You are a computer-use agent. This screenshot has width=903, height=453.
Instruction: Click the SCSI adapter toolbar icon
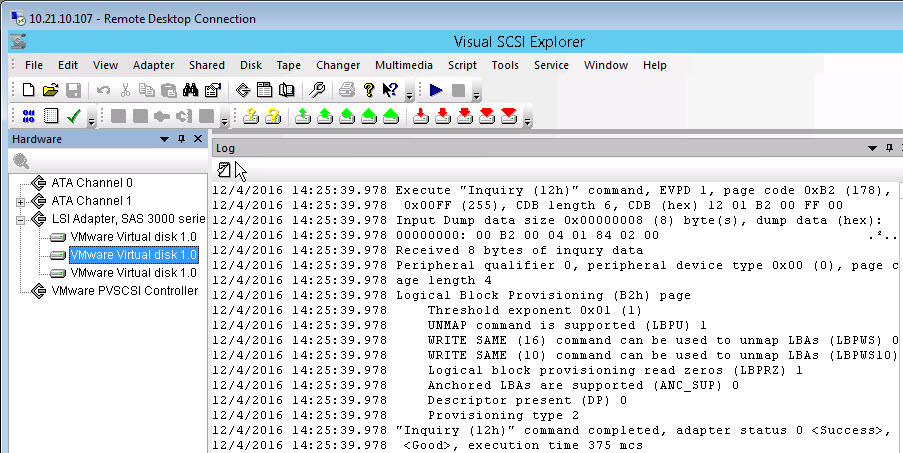[243, 90]
